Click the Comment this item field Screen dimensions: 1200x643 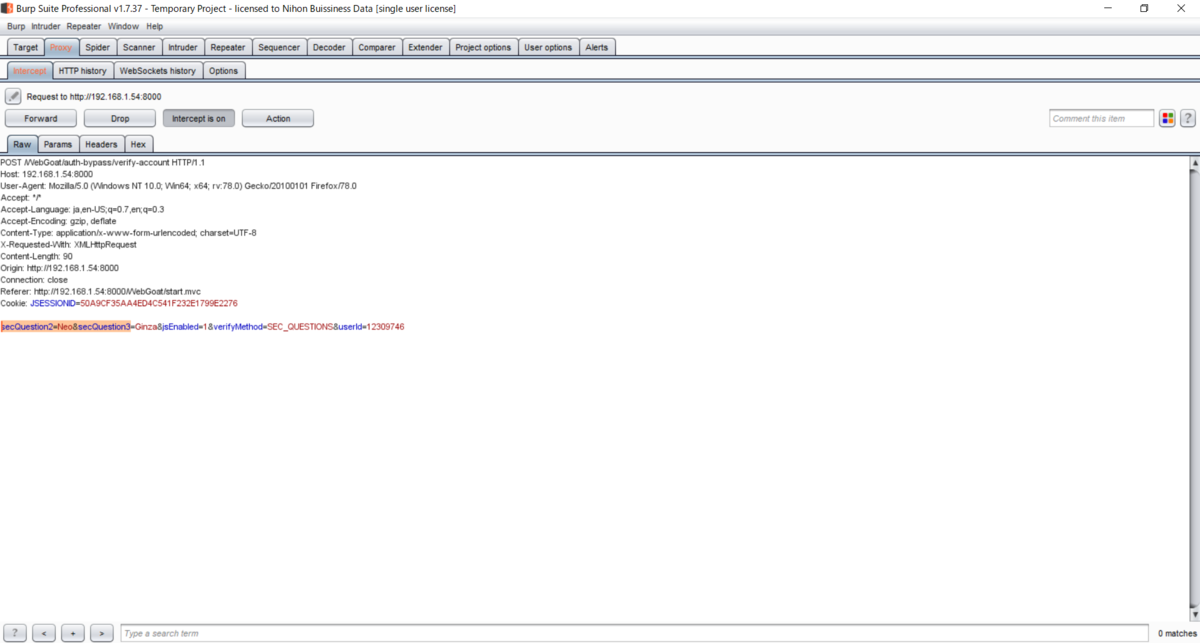pyautogui.click(x=1101, y=118)
